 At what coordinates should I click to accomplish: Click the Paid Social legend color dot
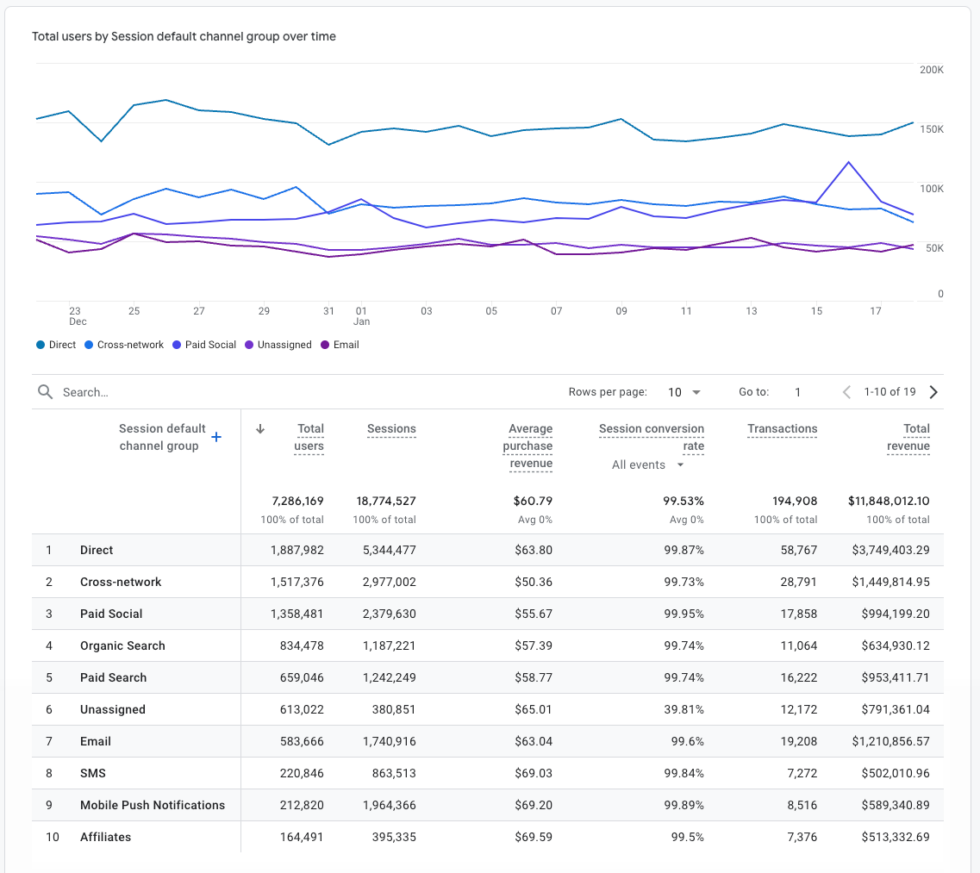(177, 345)
